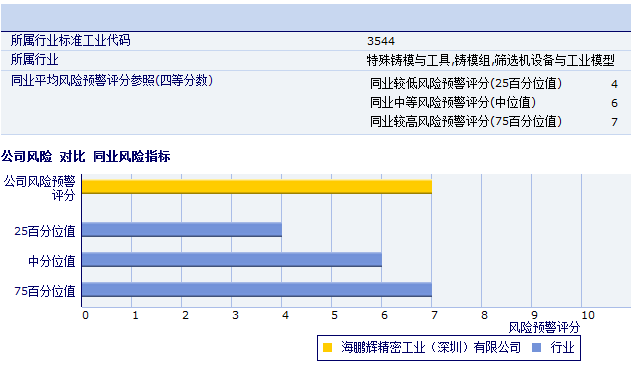Click the 所属行业标准工业代码 row label
Screen dimensions: 643x371
pos(71,40)
